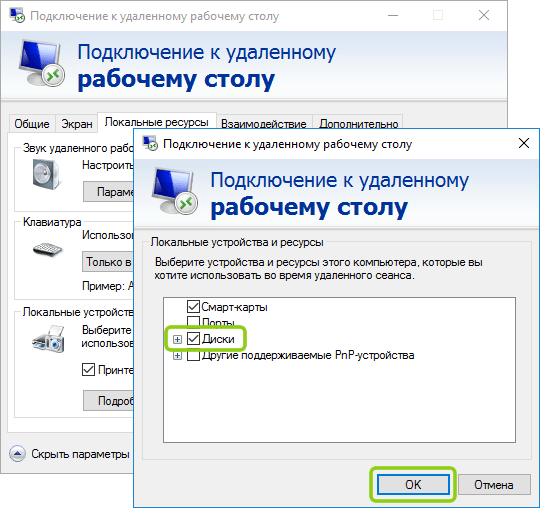
Task: Click the Отмена button
Action: [x=494, y=485]
